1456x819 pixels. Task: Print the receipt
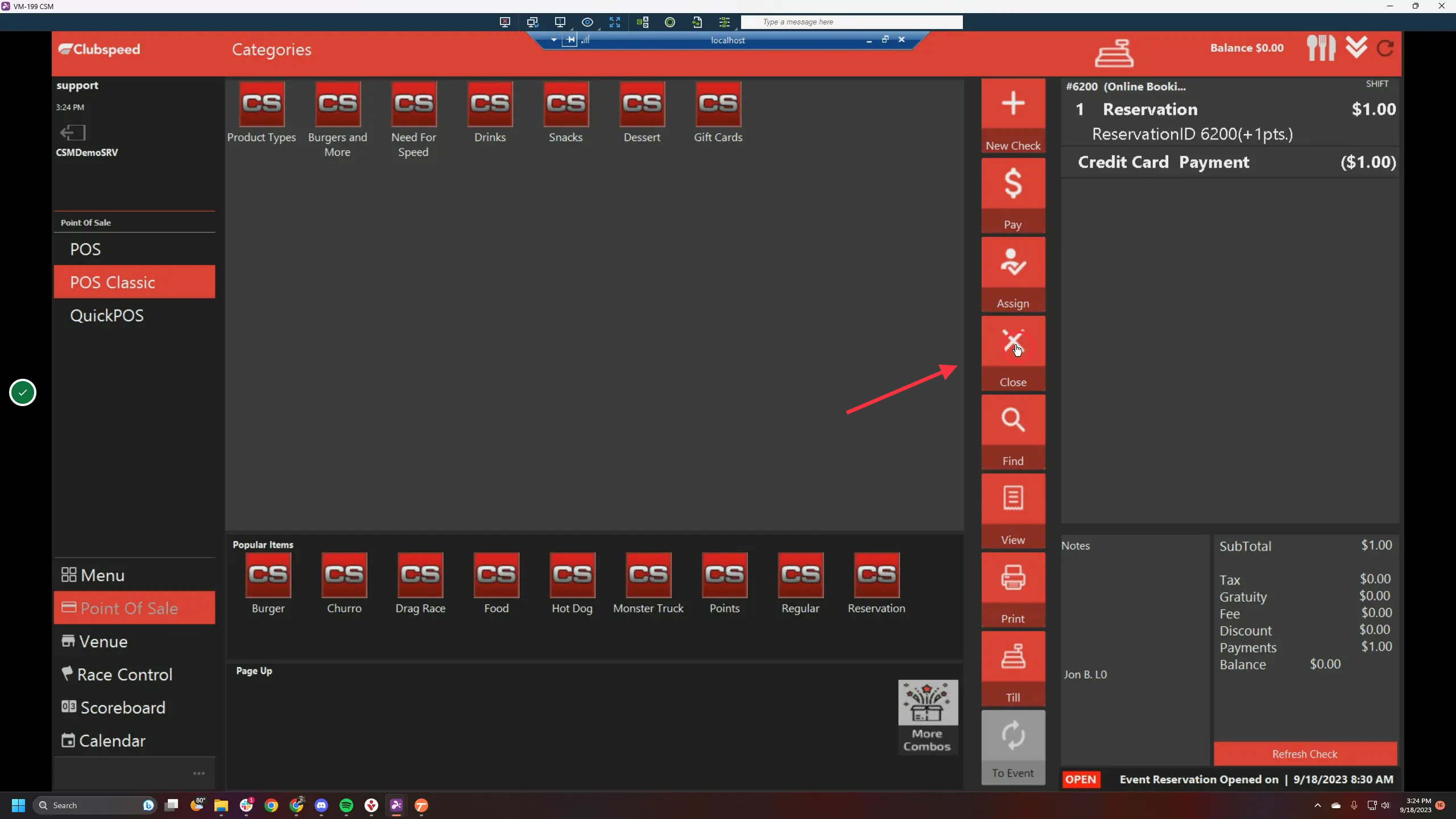tap(1013, 590)
